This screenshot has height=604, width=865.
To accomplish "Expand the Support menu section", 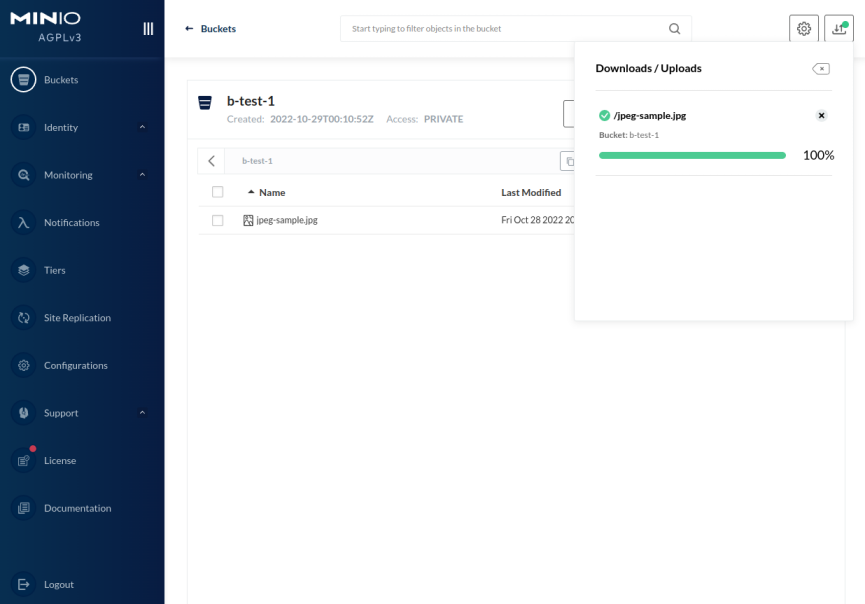I will (141, 413).
